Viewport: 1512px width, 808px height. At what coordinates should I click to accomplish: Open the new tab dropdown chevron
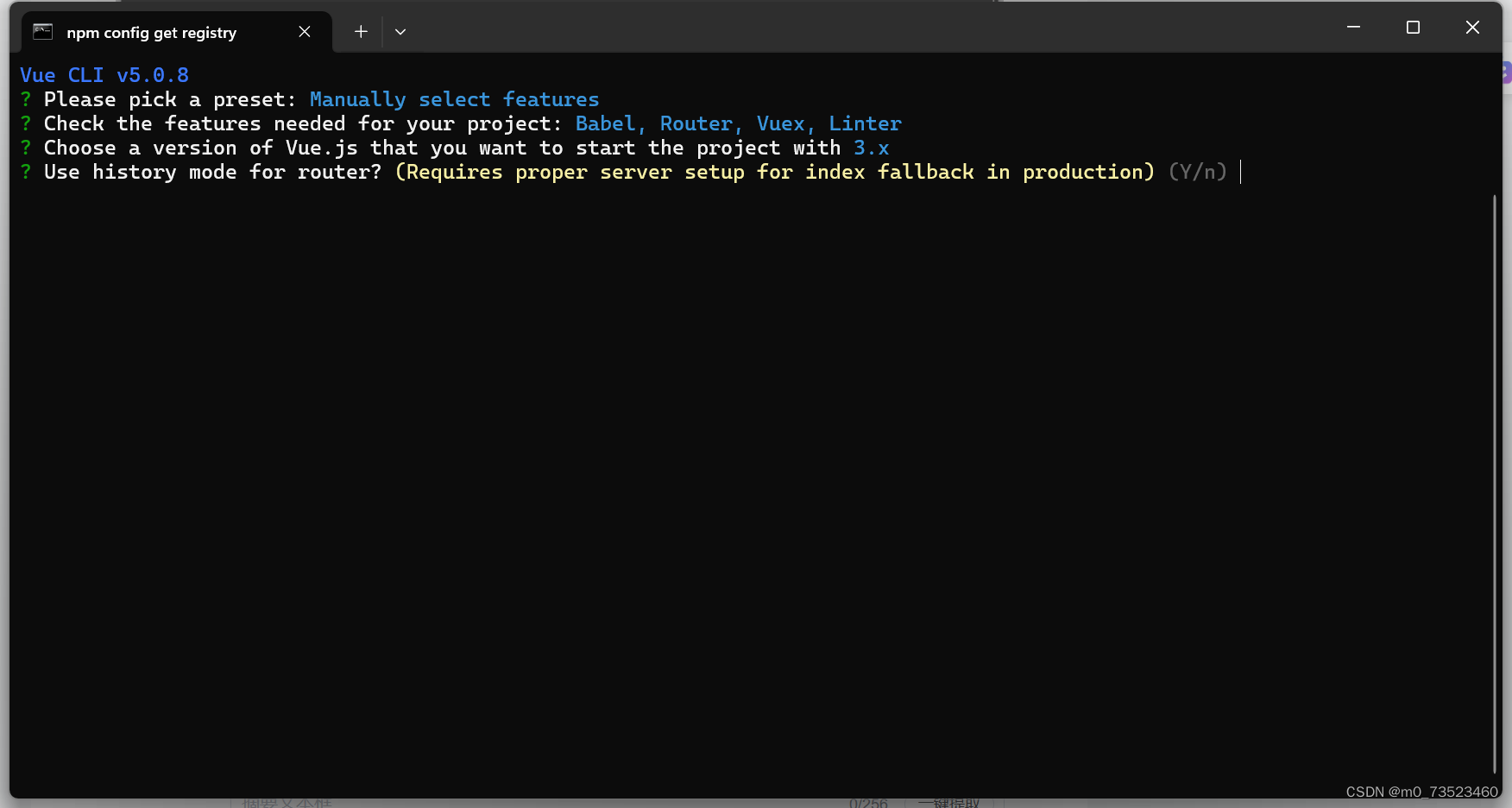tap(400, 31)
